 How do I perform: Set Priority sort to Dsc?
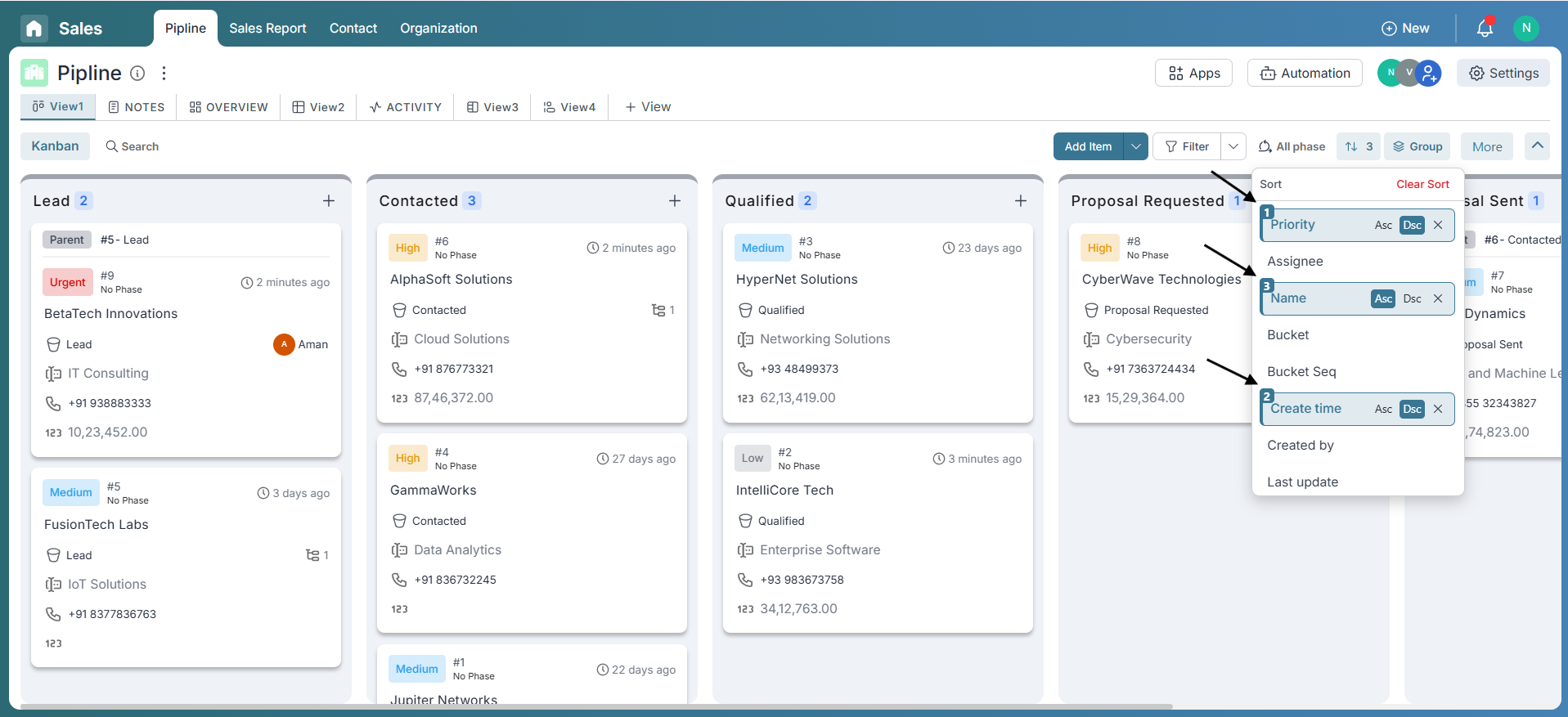(1413, 225)
